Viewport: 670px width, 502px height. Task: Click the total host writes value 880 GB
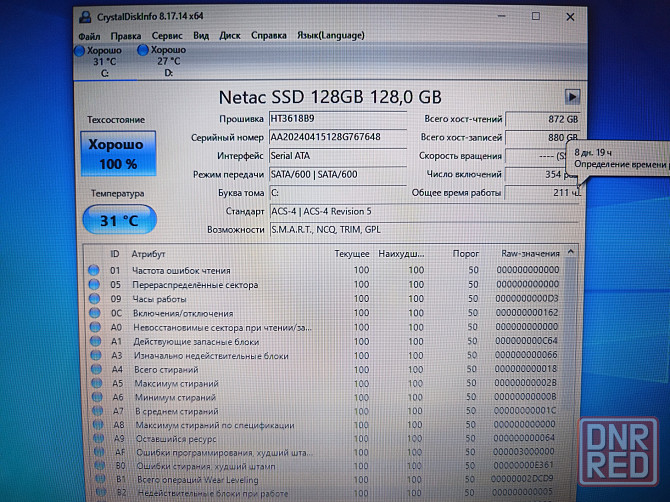click(x=543, y=138)
